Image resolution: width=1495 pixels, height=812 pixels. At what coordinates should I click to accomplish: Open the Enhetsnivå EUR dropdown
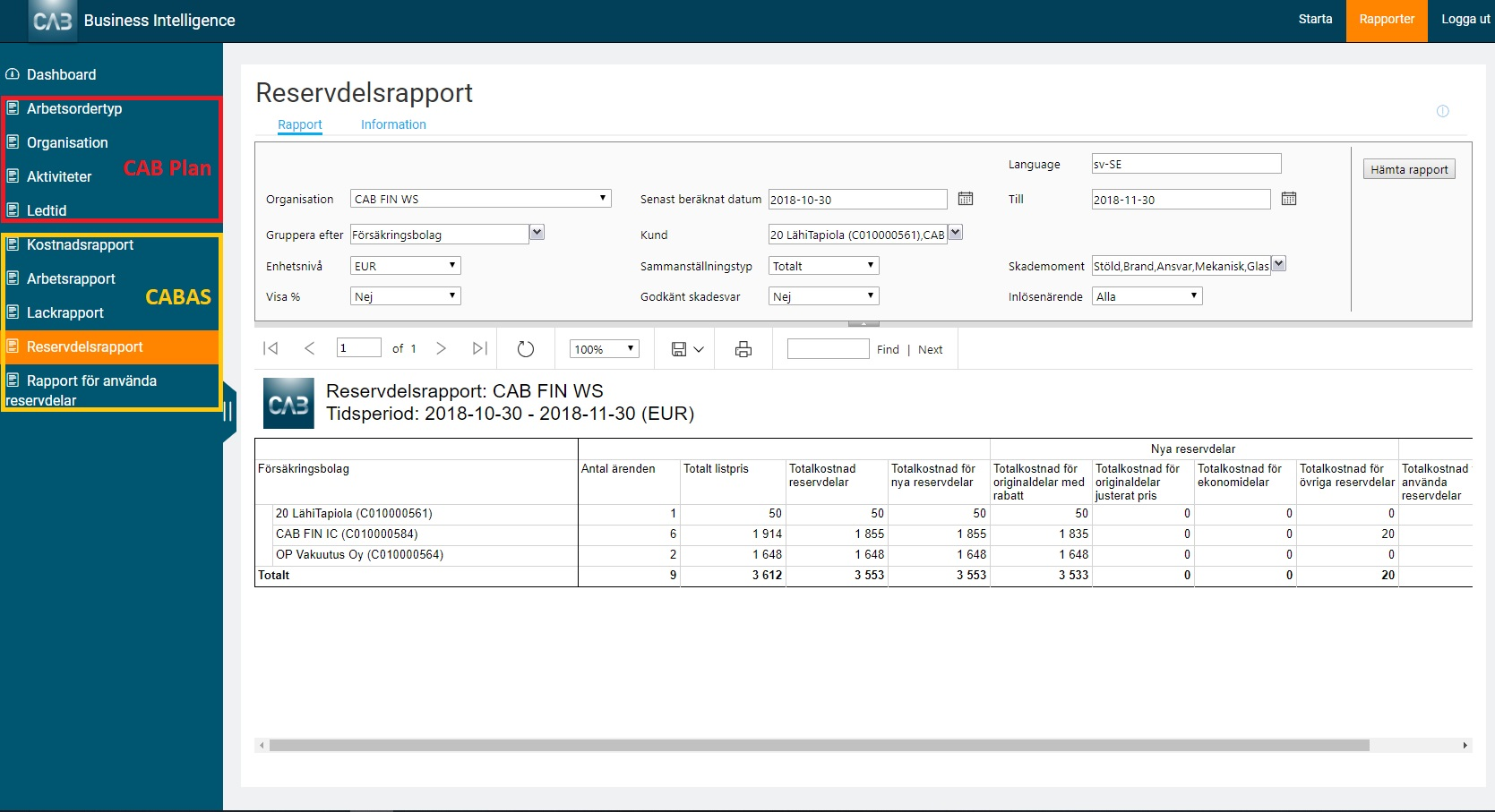pyautogui.click(x=405, y=266)
